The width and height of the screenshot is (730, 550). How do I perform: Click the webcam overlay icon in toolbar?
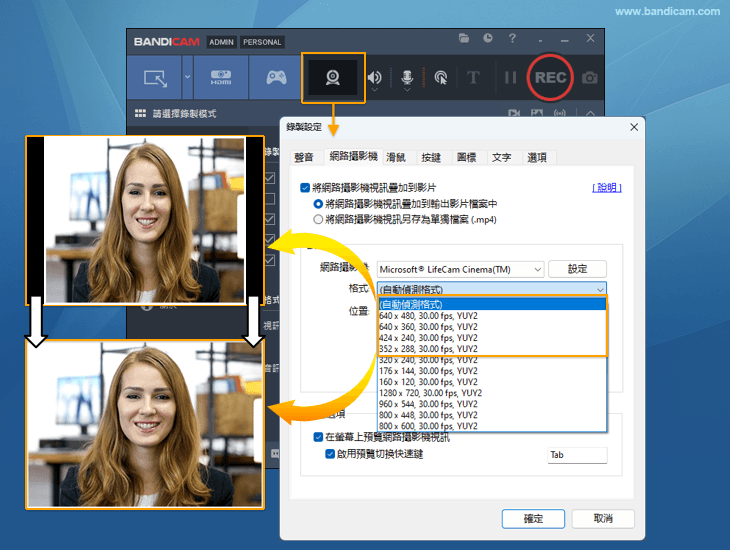click(332, 78)
